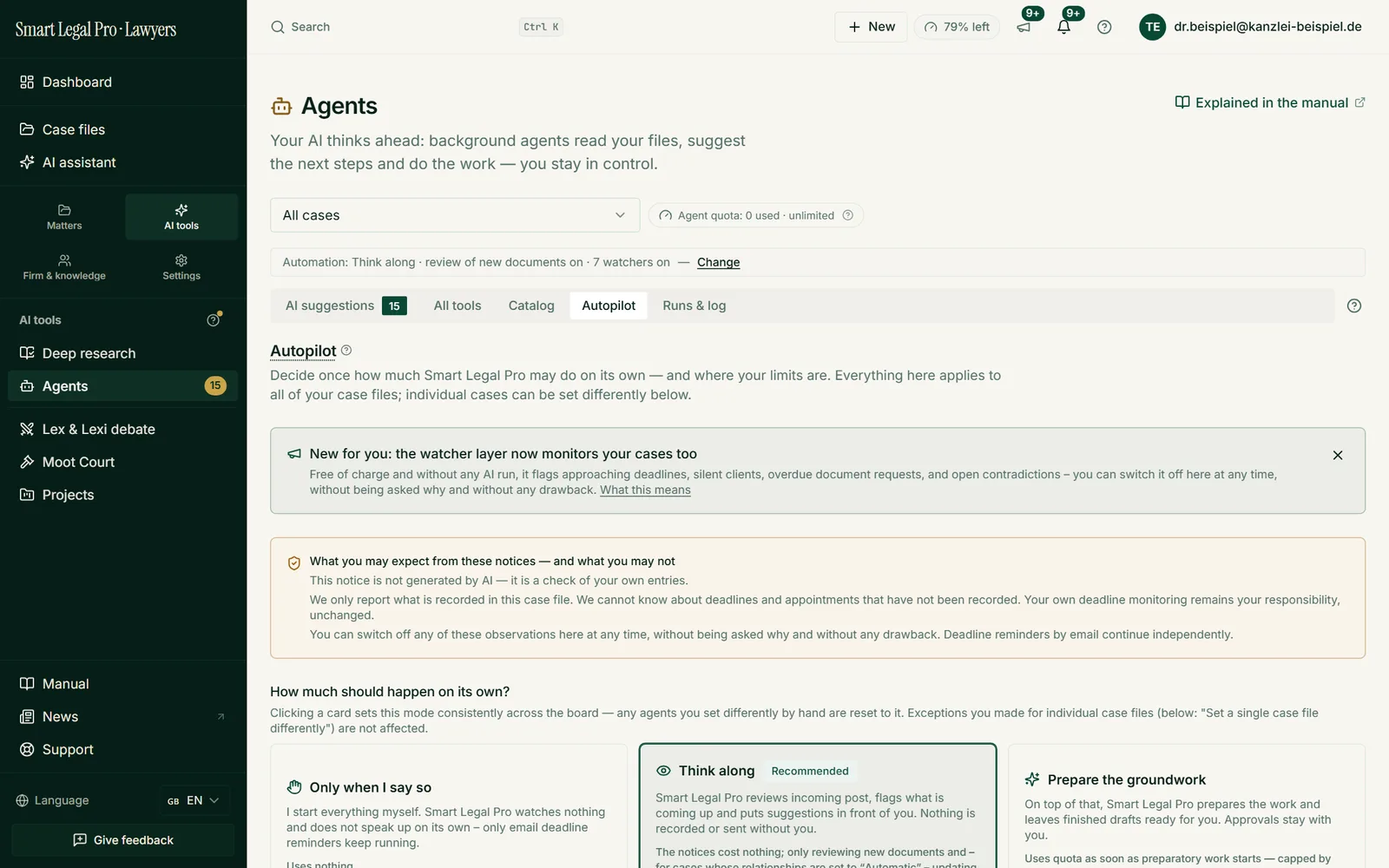Open Case files in sidebar
1389x868 pixels.
click(123, 129)
